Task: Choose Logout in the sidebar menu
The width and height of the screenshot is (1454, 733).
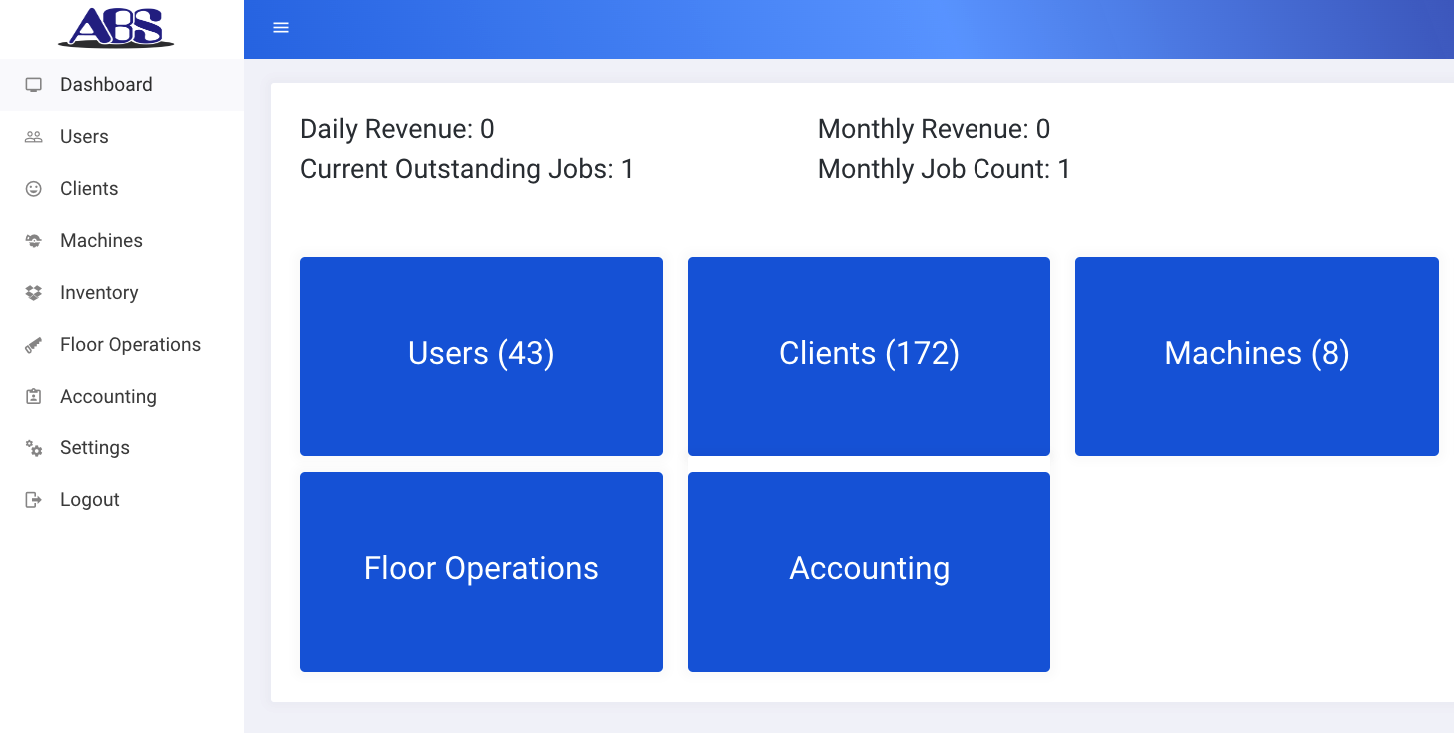Action: 90,500
